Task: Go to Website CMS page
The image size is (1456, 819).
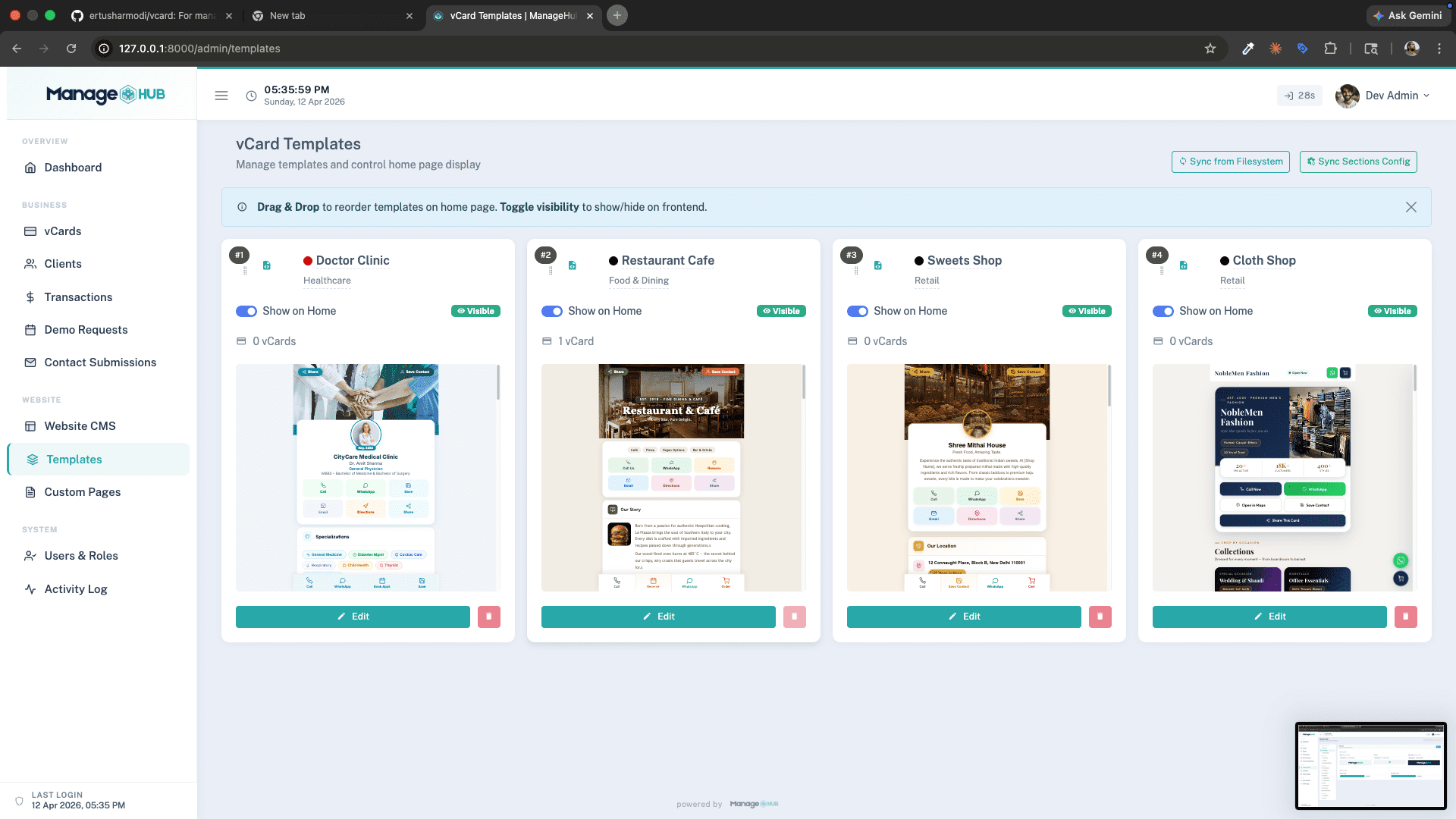Action: pyautogui.click(x=99, y=426)
